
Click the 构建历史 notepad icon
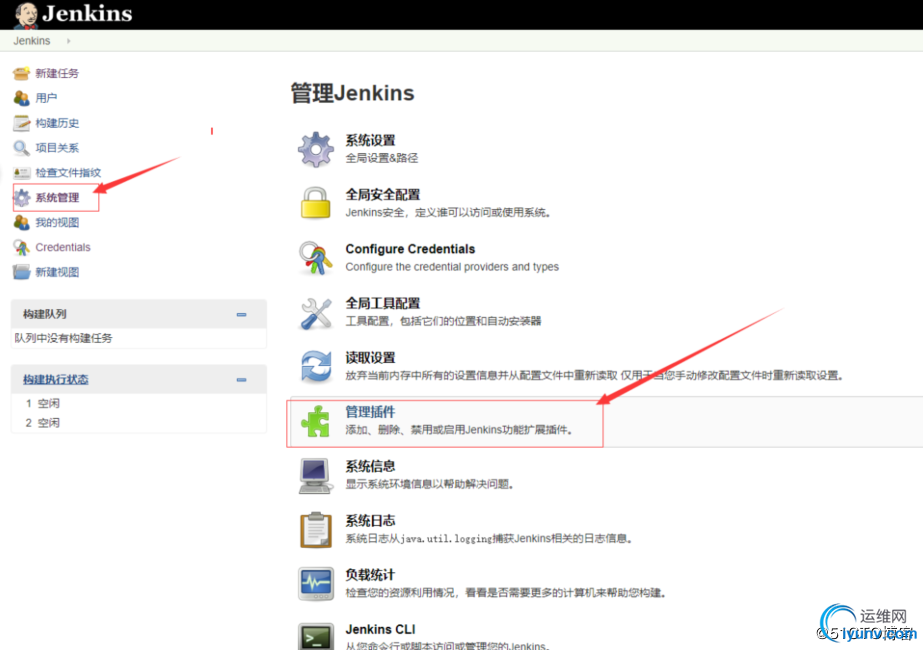coord(21,123)
